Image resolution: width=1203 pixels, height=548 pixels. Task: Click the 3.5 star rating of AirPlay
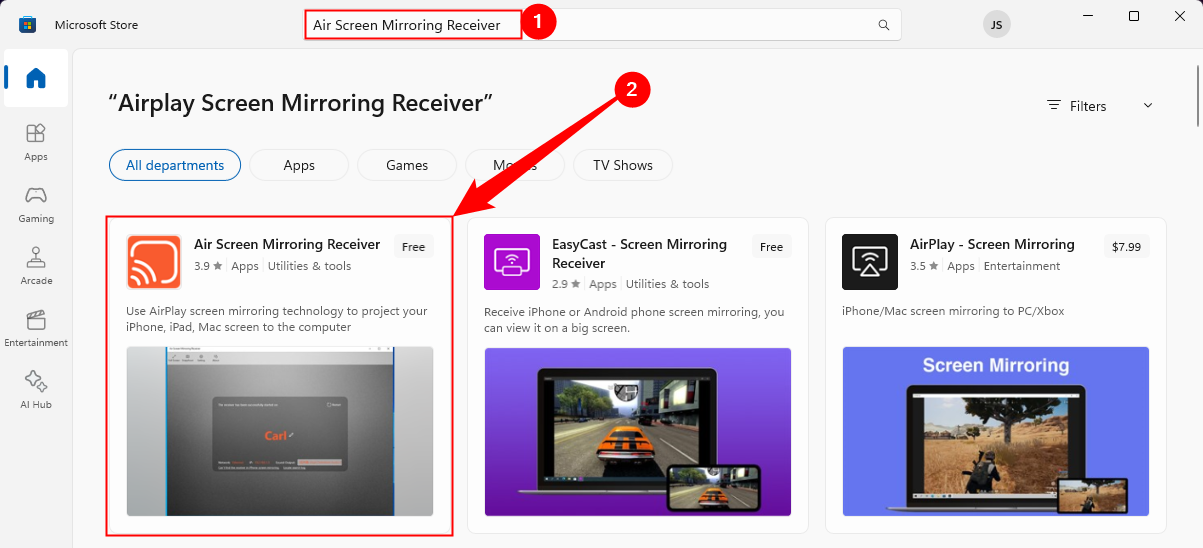coord(924,266)
